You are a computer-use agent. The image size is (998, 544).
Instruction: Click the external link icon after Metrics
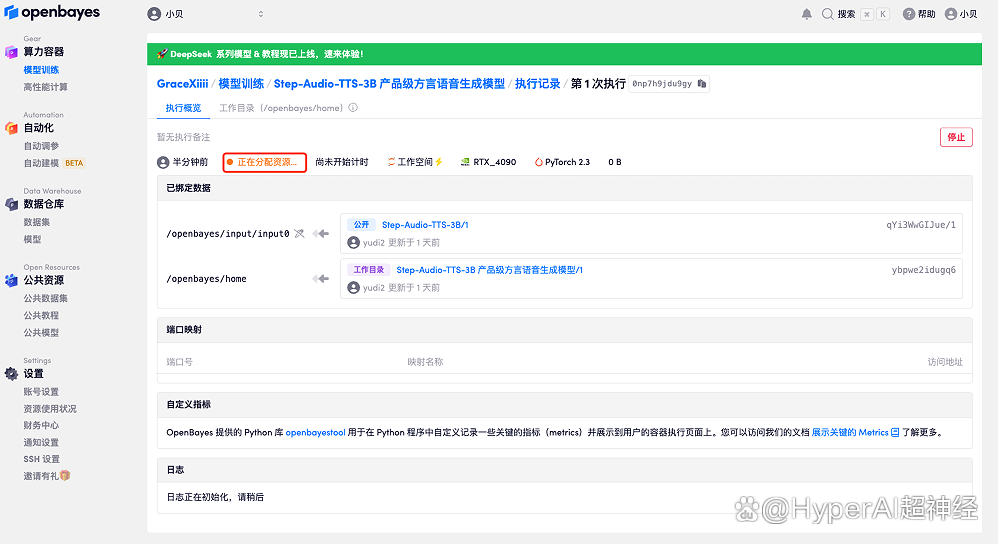895,432
